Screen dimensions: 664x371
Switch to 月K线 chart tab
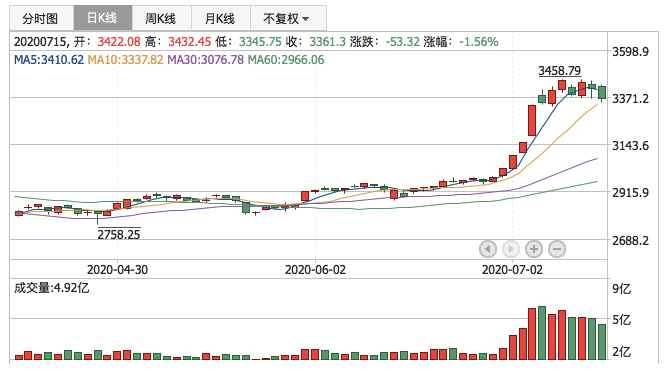click(x=221, y=18)
